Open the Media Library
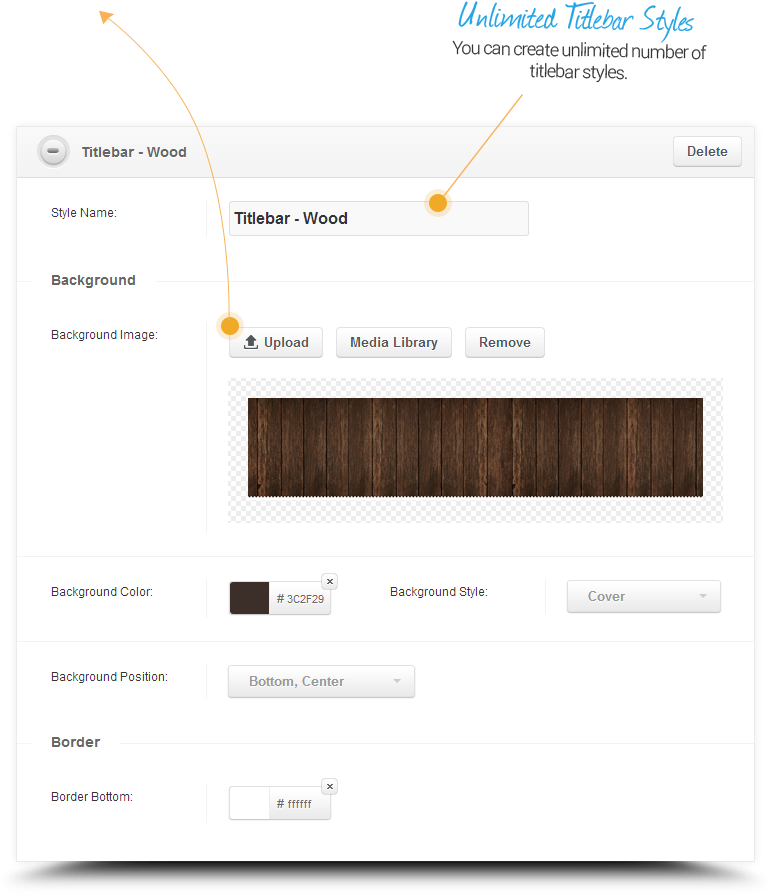 [393, 342]
